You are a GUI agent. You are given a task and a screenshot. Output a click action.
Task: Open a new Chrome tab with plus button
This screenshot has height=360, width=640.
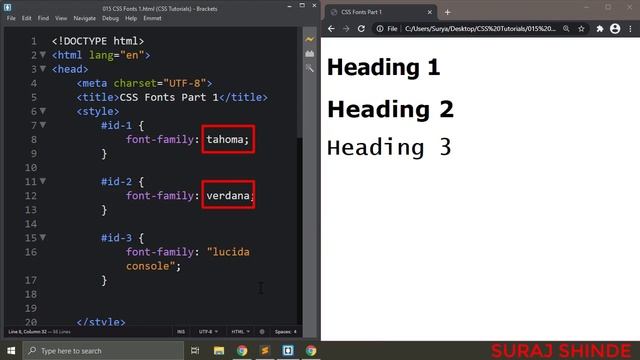point(447,12)
